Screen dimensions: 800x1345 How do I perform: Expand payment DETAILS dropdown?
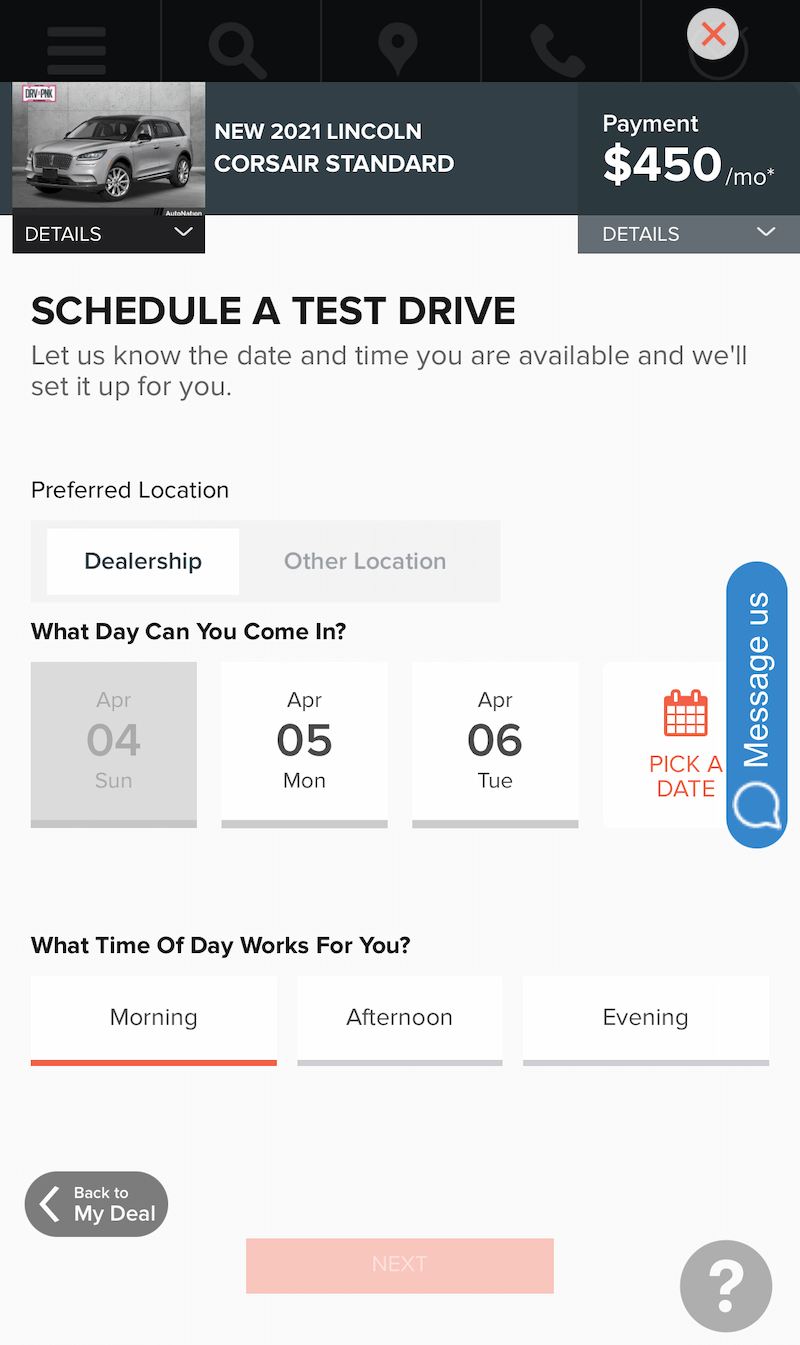coord(688,234)
